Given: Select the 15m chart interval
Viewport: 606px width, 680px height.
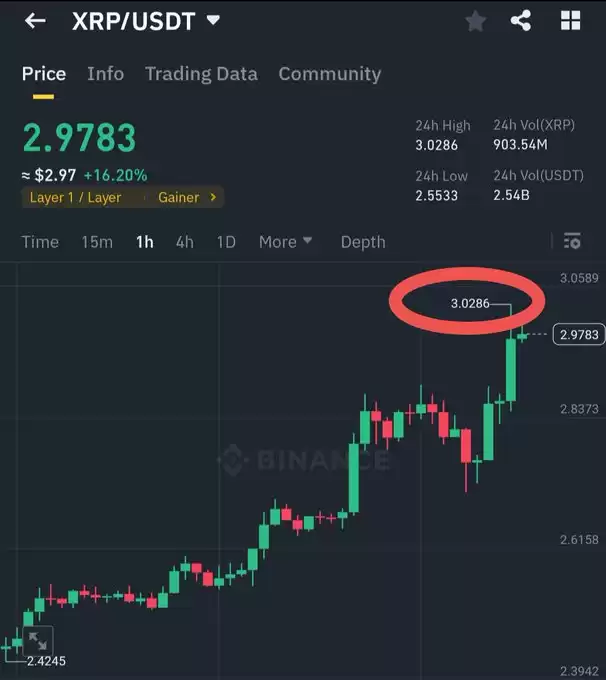Looking at the screenshot, I should 97,242.
